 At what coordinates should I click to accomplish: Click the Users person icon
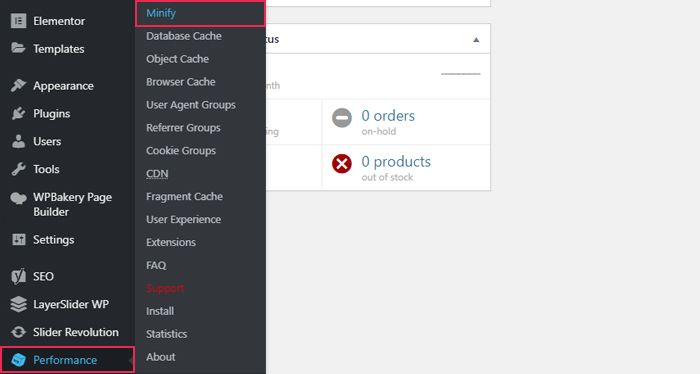pyautogui.click(x=18, y=141)
